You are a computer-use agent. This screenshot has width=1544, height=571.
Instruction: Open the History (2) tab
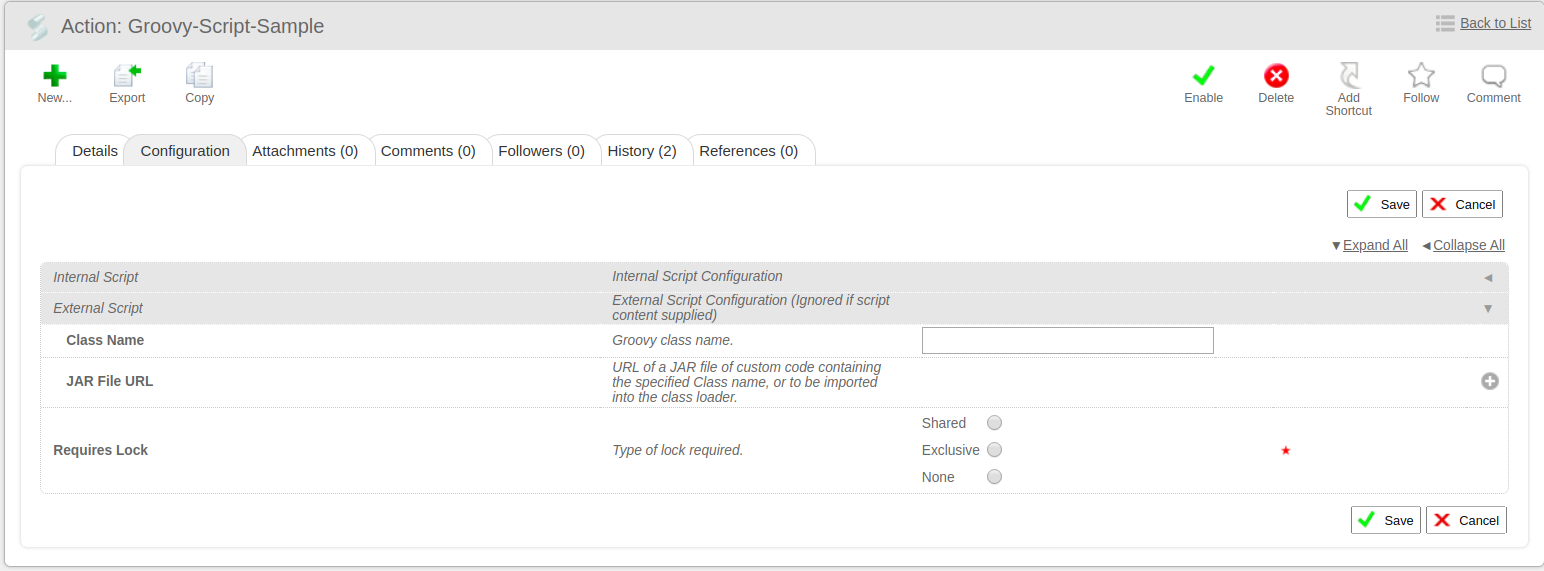642,151
